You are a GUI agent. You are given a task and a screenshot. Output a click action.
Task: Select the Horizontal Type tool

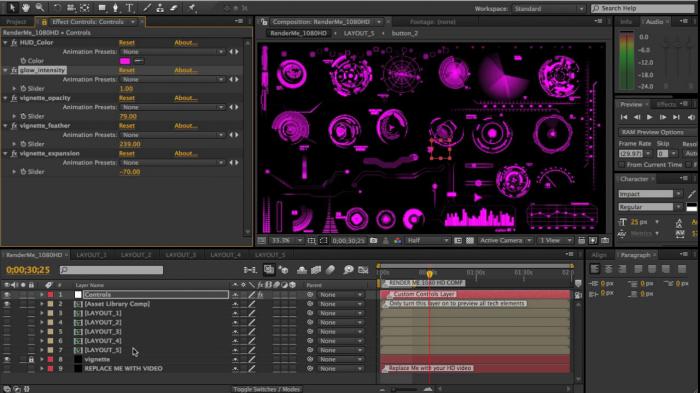129,8
